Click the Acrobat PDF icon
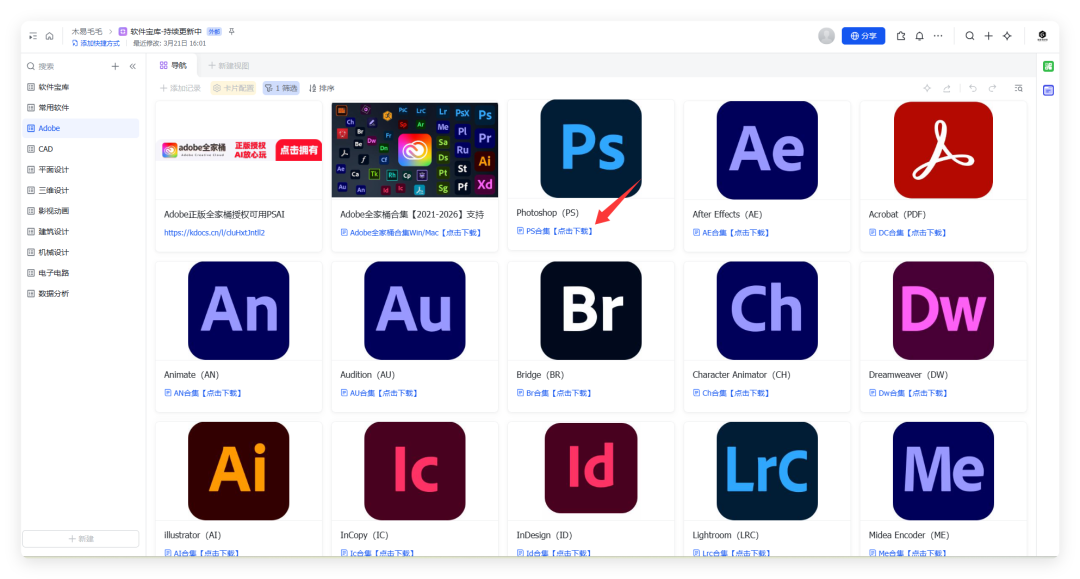 pos(944,150)
